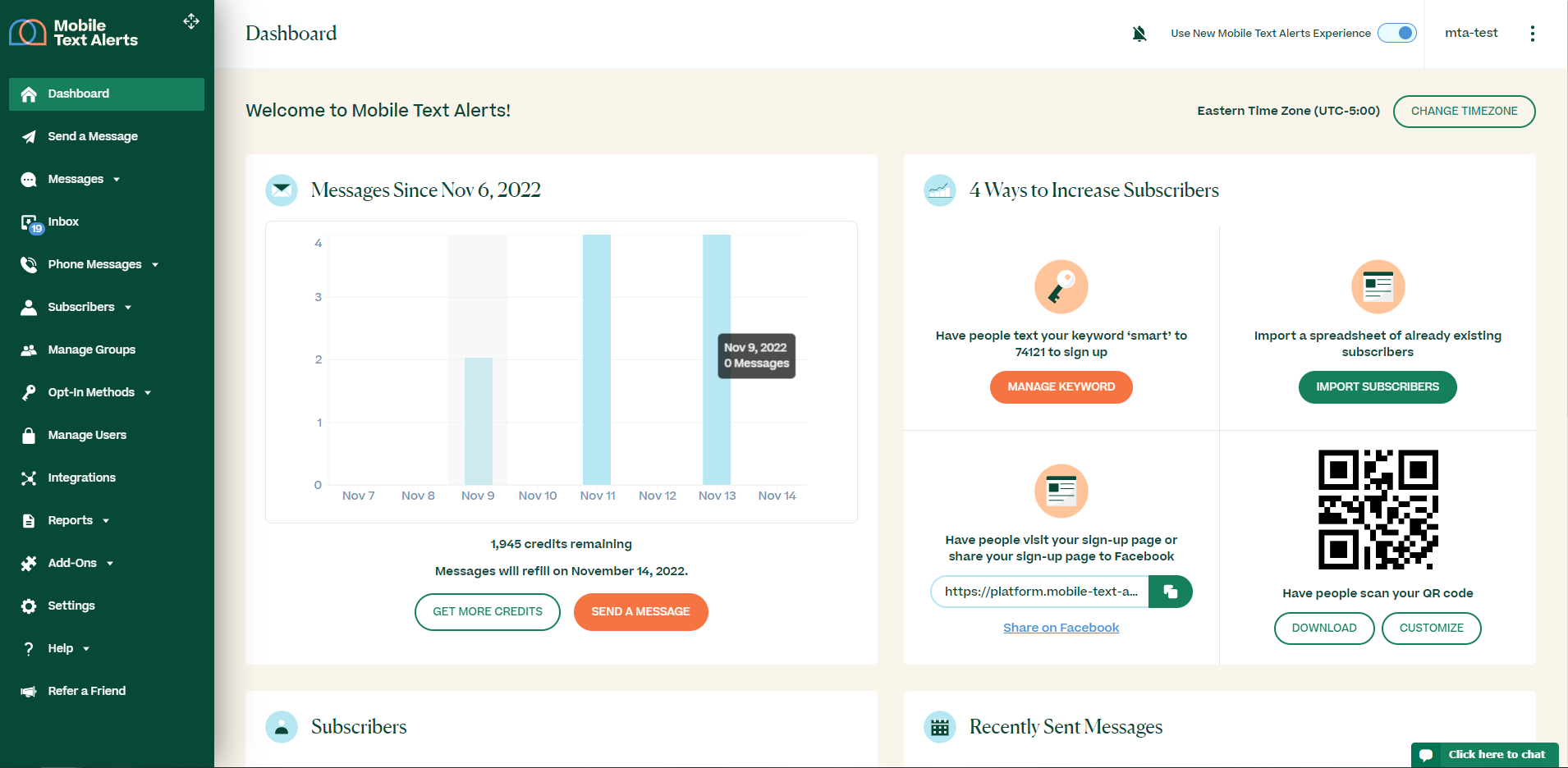Screen dimensions: 1568x768
Task: Open the Refer a Friend sidebar icon
Action: [x=29, y=691]
